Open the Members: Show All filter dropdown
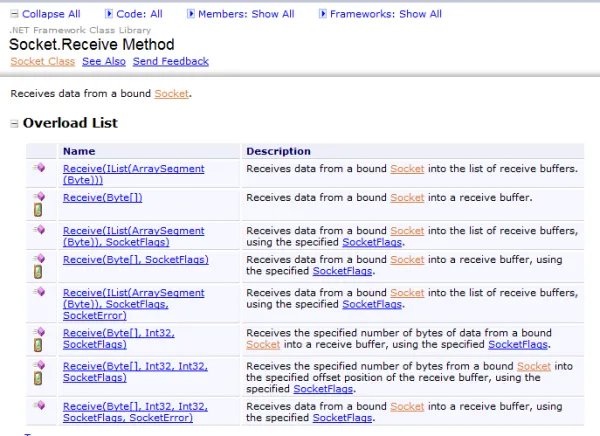Image resolution: width=600 pixels, height=436 pixels. 245,14
